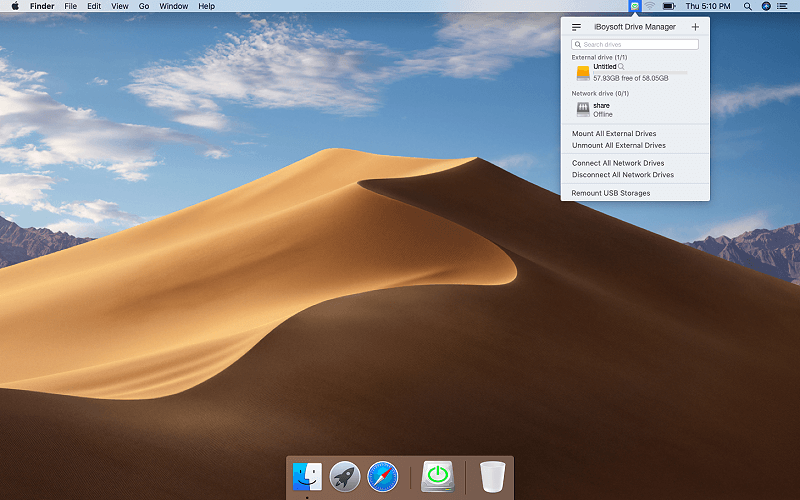Open the Go menu in menu bar
800x500 pixels.
pos(144,6)
